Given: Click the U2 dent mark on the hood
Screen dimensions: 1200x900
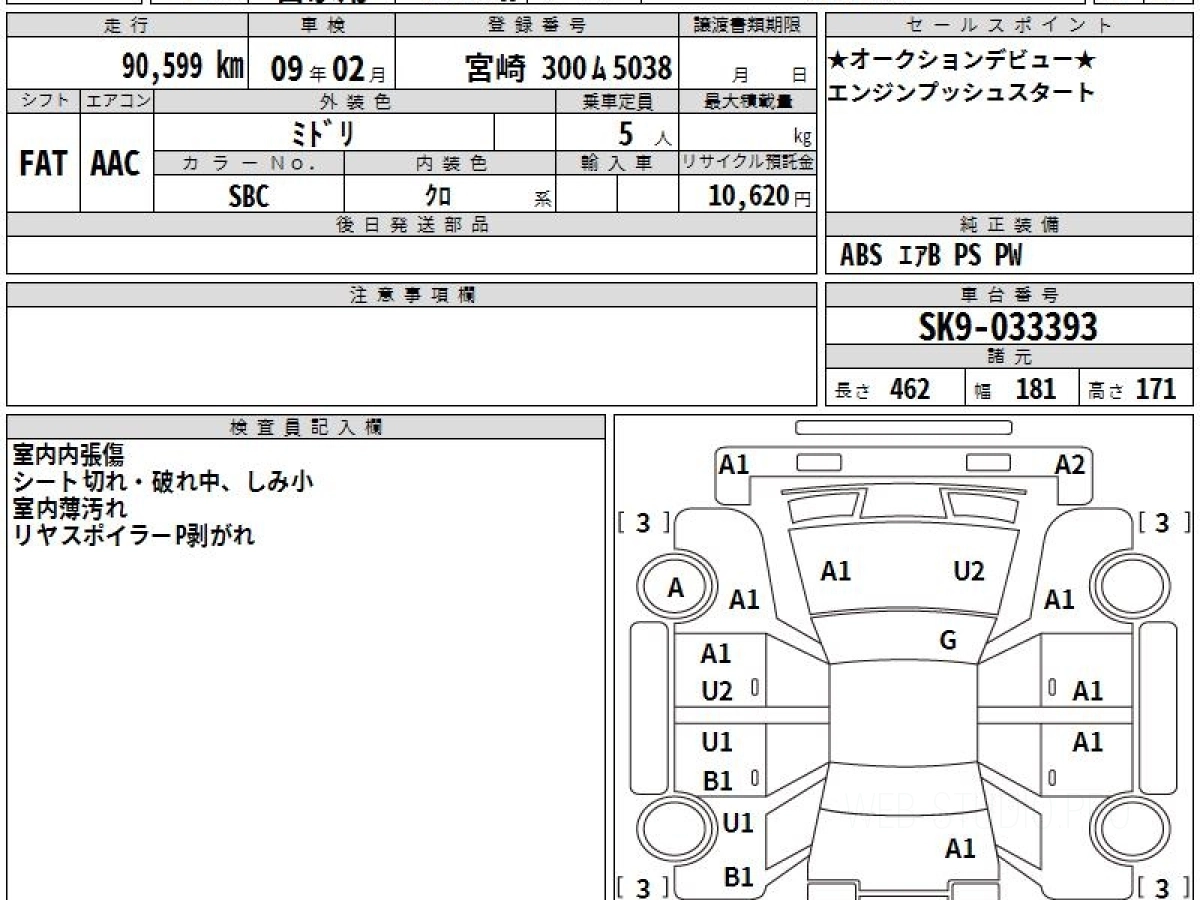Looking at the screenshot, I should [968, 571].
